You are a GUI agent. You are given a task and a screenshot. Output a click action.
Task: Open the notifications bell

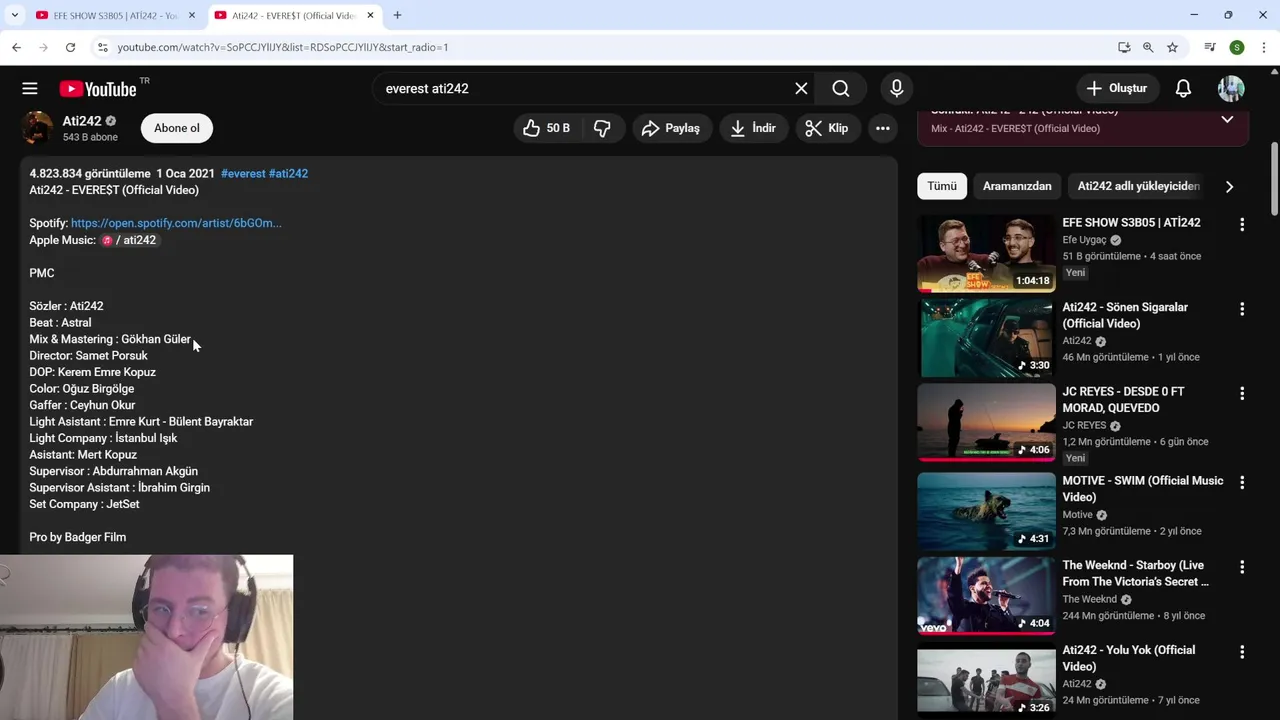(1183, 89)
